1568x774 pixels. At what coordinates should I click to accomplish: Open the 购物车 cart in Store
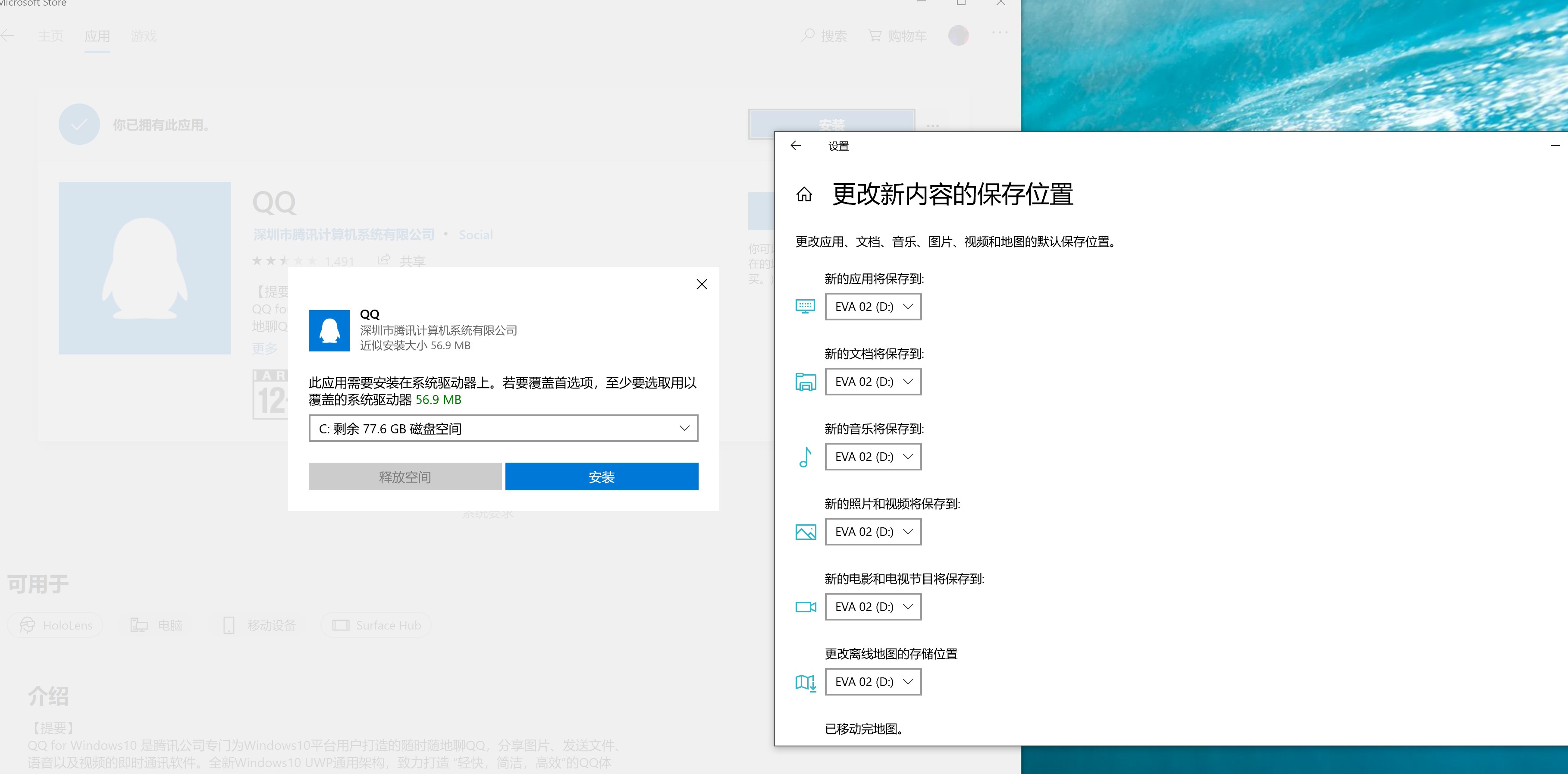click(x=897, y=36)
